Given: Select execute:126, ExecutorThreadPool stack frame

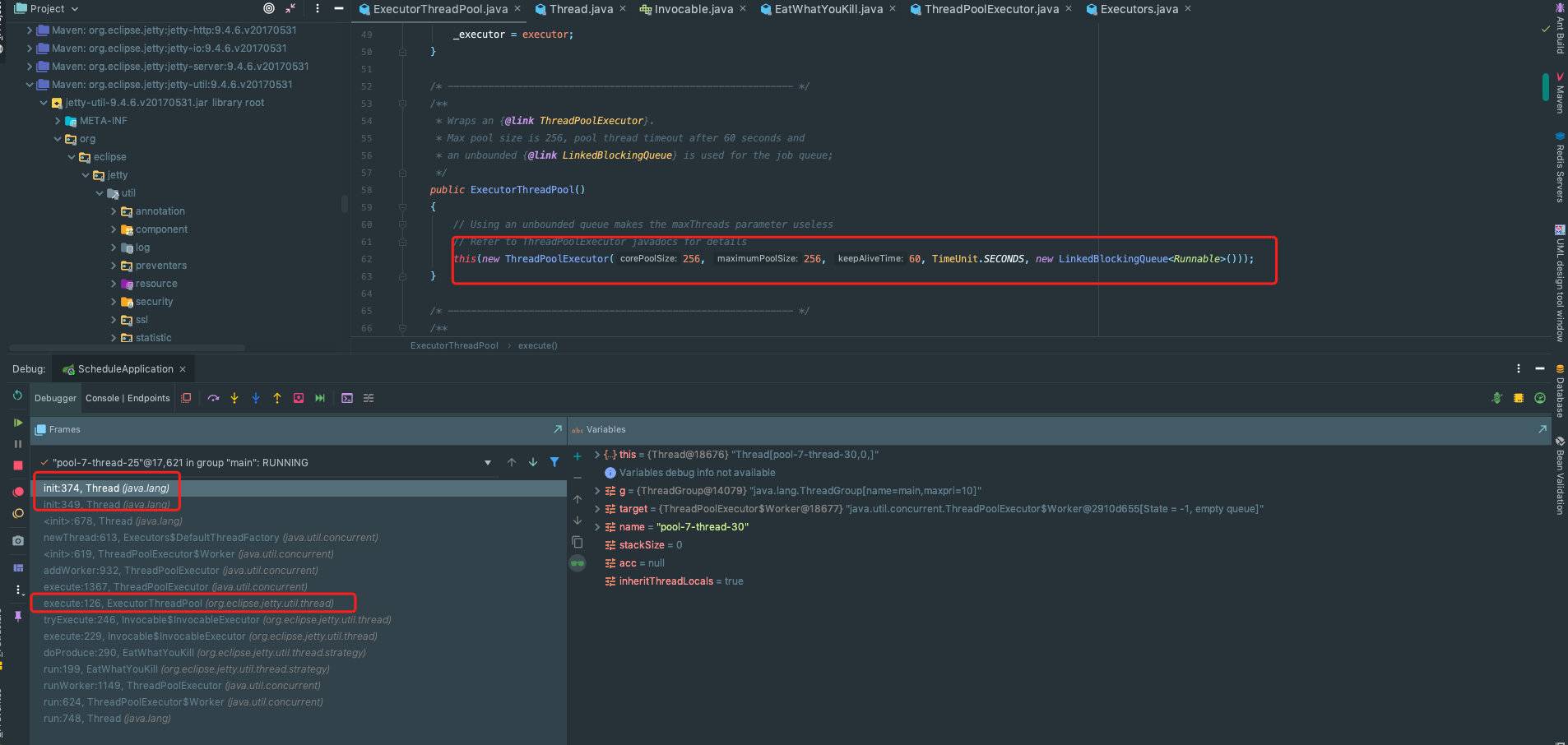Looking at the screenshot, I should tap(188, 604).
